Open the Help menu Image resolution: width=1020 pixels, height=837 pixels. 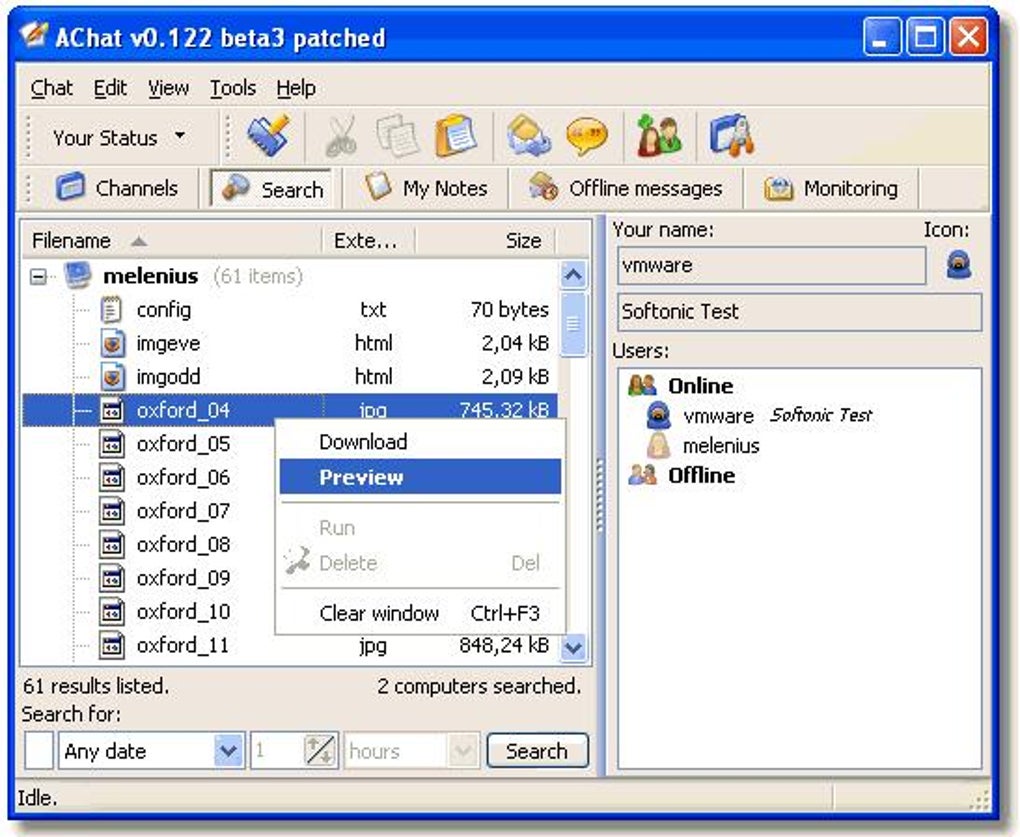coord(296,88)
